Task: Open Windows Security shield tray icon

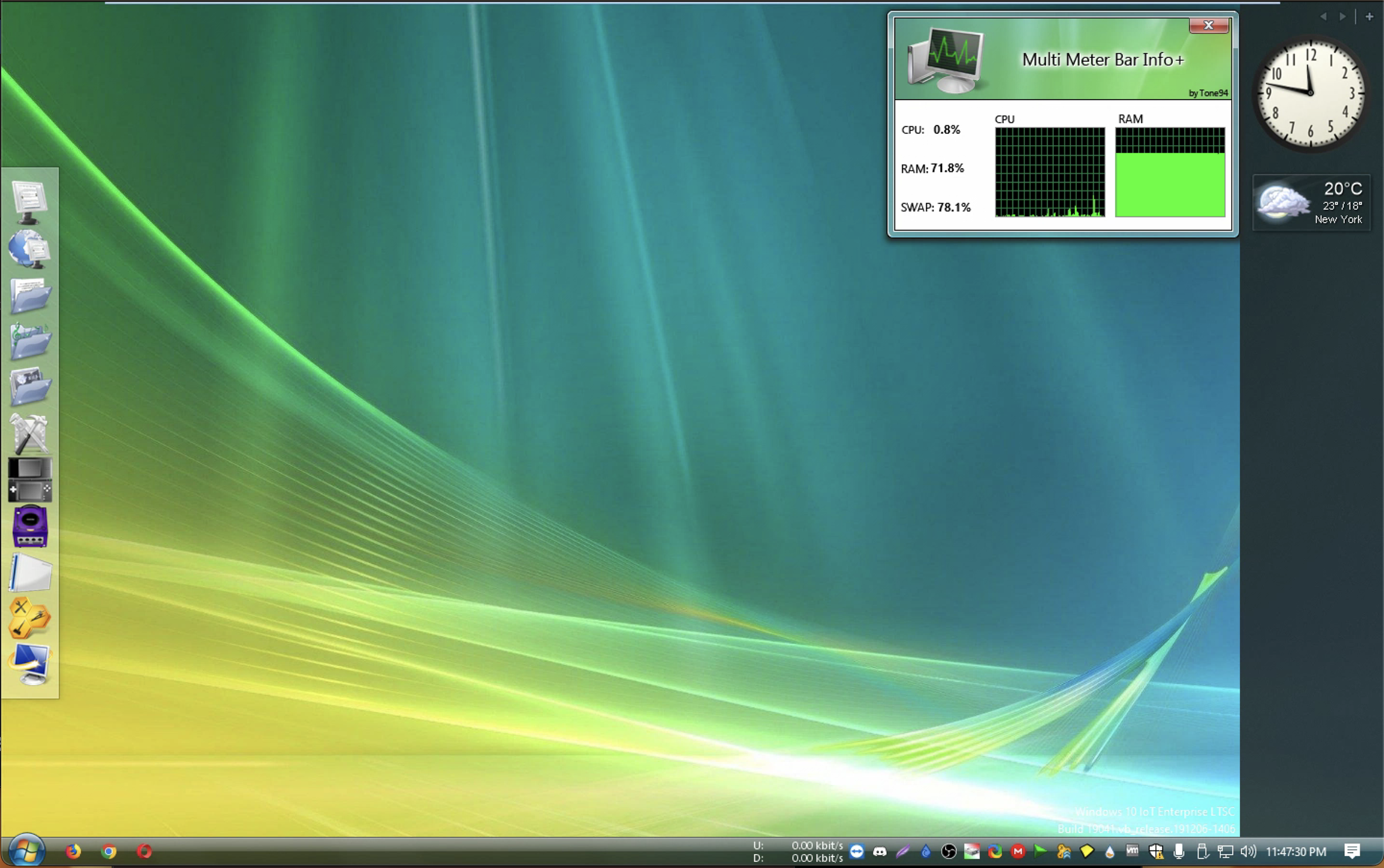Action: pyautogui.click(x=1156, y=852)
